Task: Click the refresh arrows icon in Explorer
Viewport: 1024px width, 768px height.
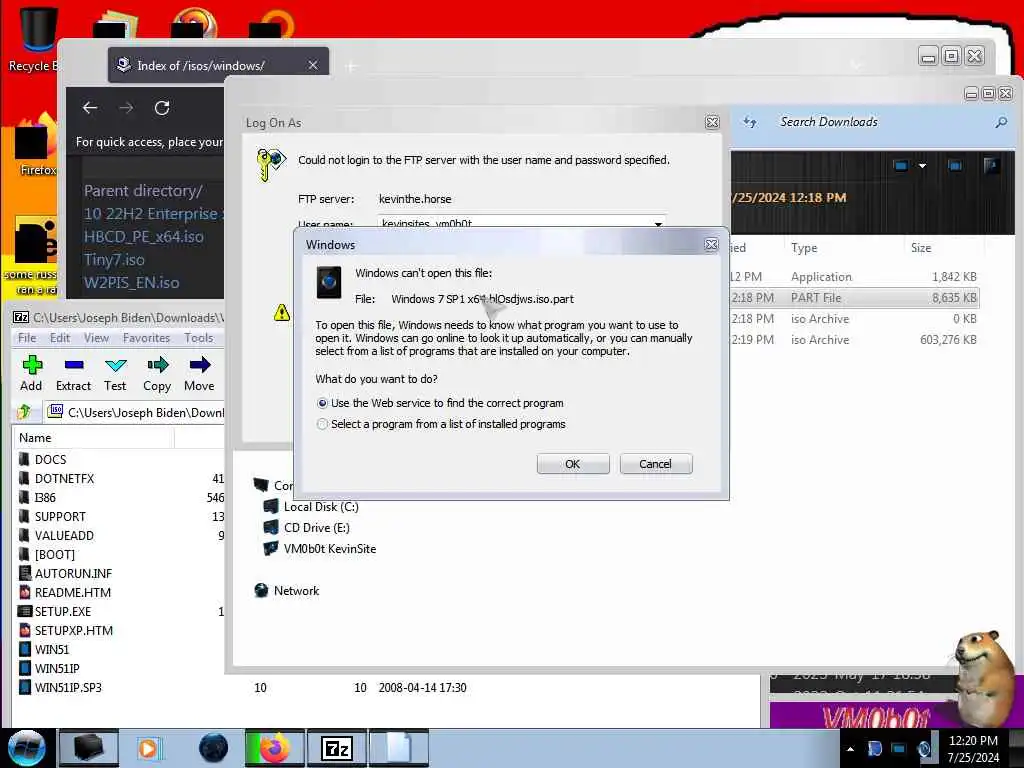Action: click(x=750, y=121)
